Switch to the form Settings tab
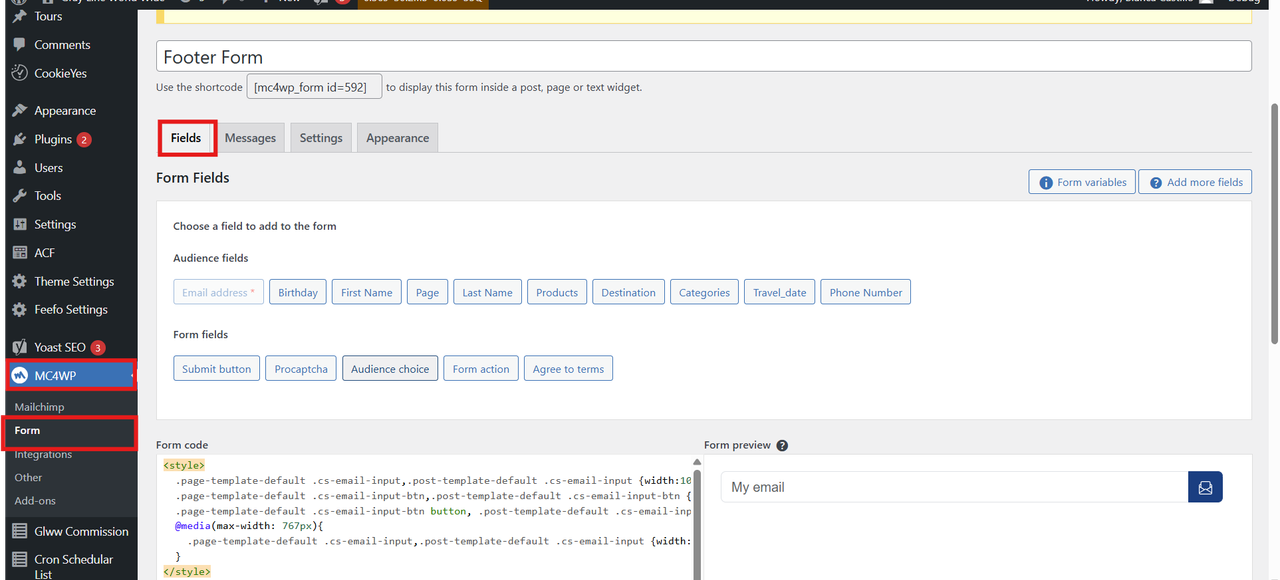Viewport: 1280px width, 580px height. 321,138
